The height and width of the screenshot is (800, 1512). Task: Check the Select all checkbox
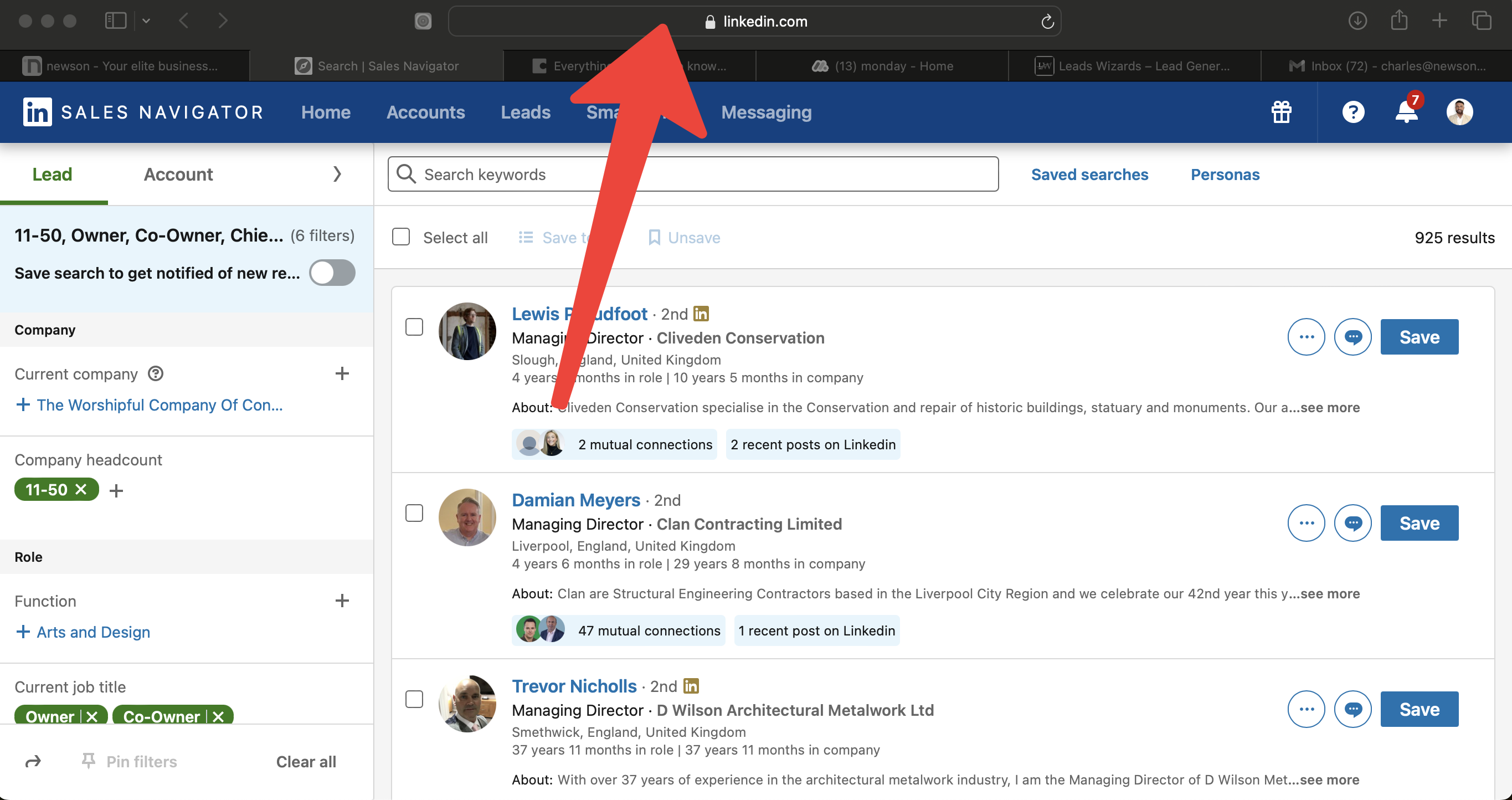401,237
